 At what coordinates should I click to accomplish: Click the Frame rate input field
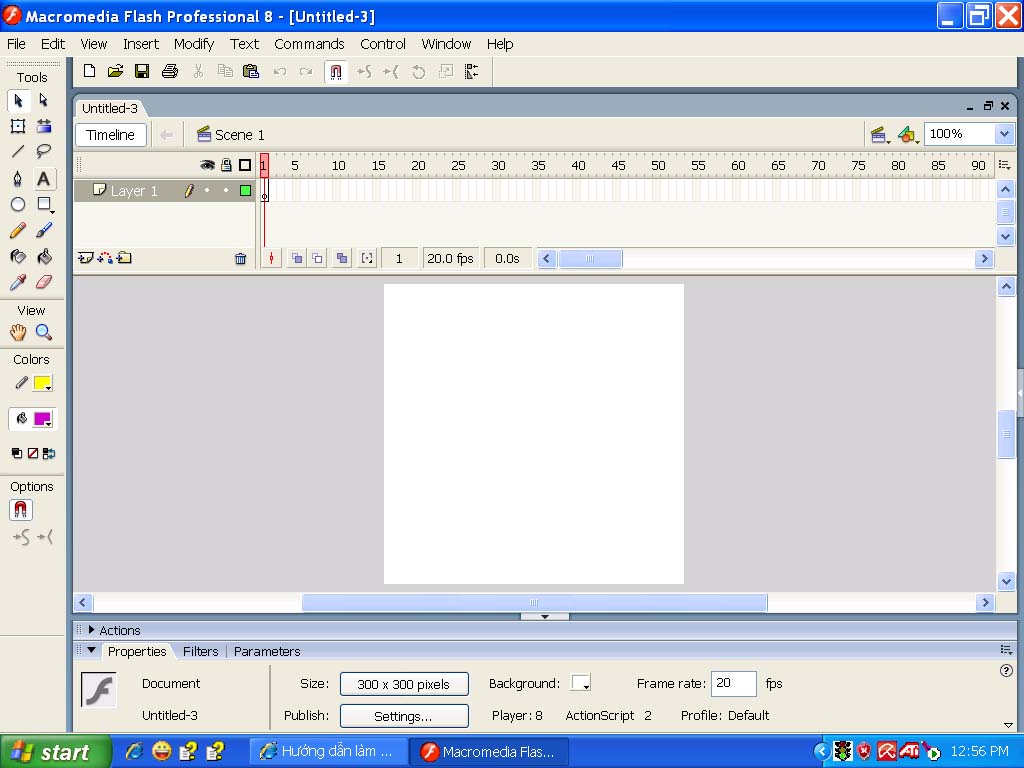733,683
